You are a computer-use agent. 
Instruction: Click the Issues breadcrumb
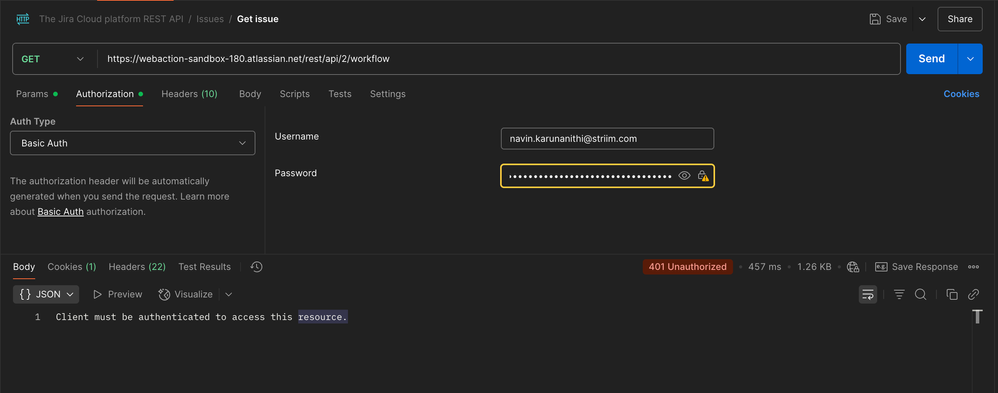click(210, 19)
